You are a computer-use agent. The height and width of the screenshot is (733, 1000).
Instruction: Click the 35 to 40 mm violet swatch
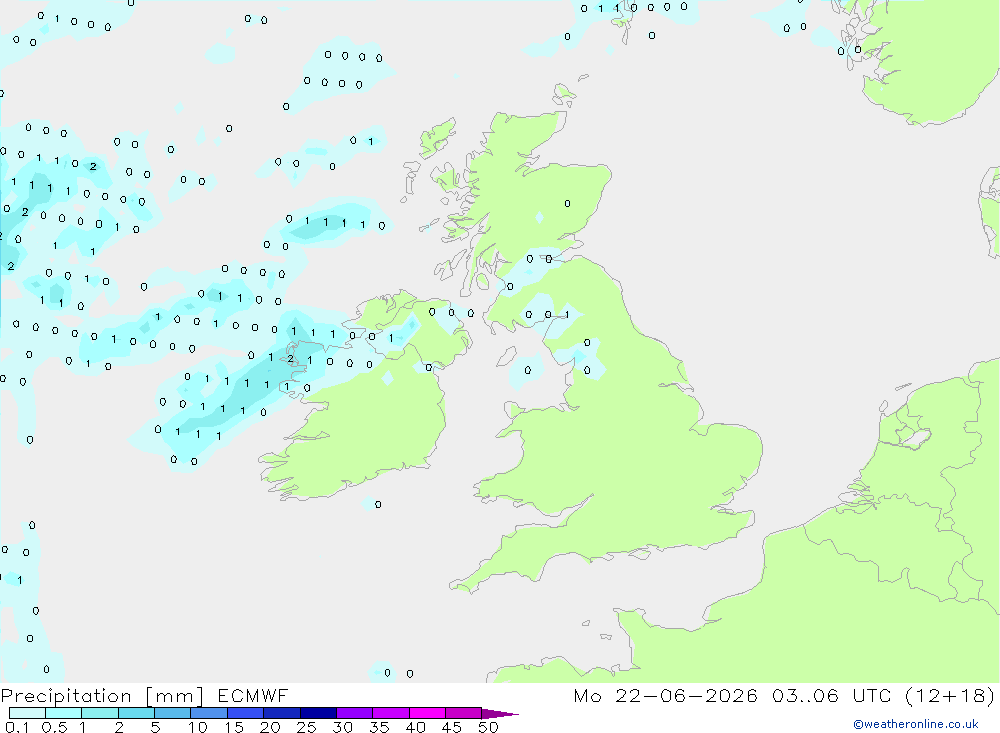391,713
